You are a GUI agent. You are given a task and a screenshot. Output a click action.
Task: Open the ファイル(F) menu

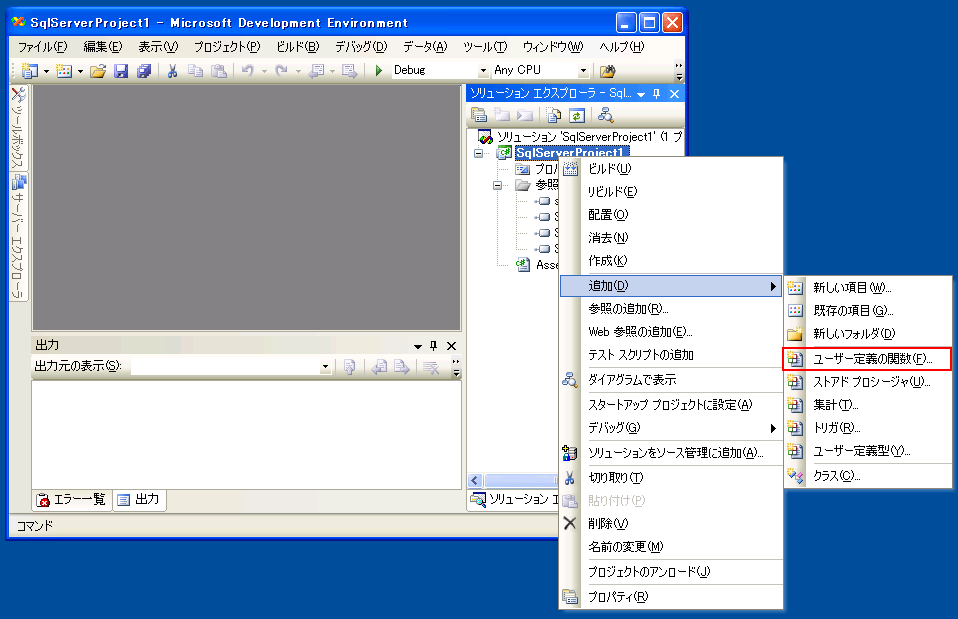[42, 47]
